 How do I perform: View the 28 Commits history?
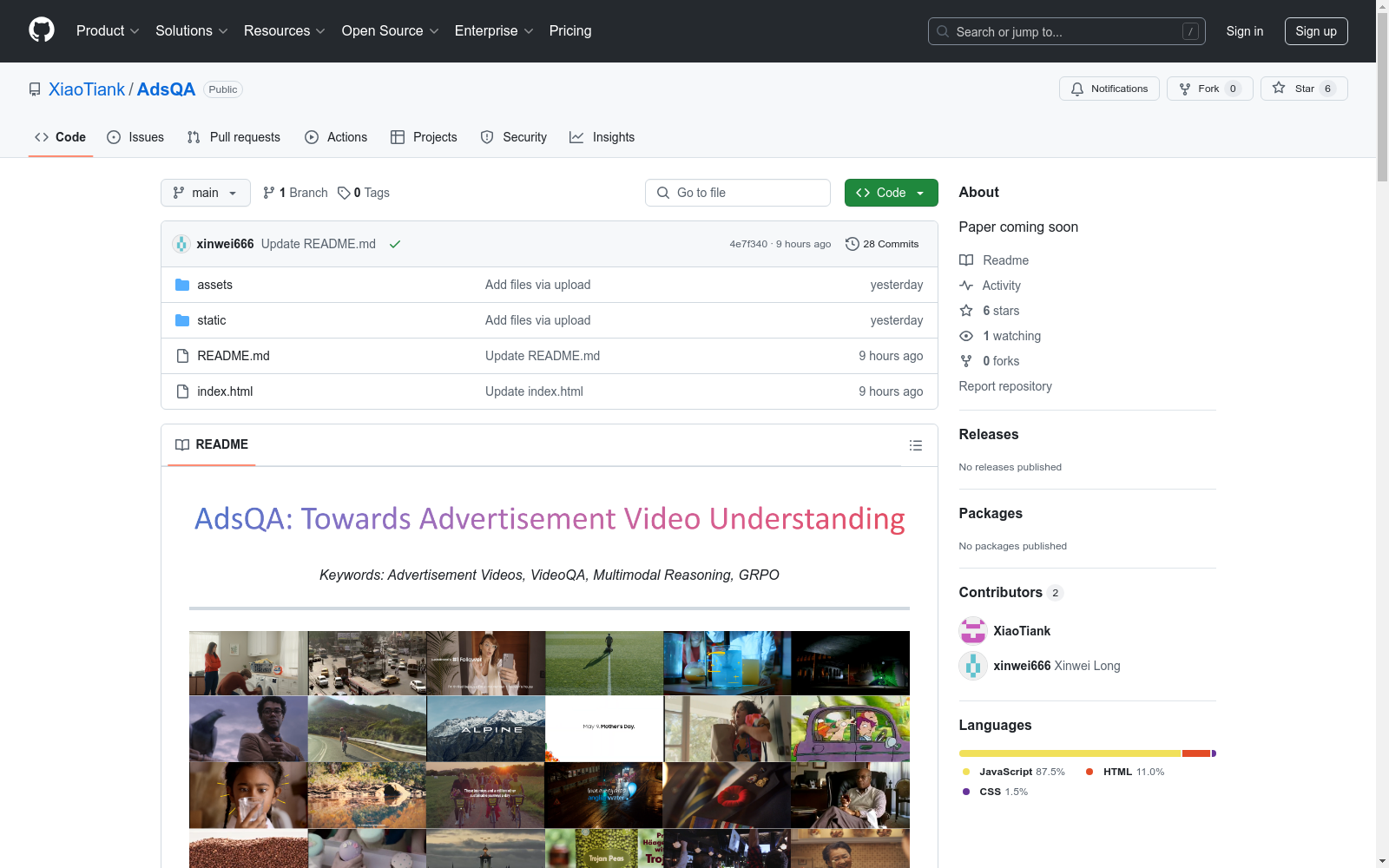pyautogui.click(x=882, y=244)
